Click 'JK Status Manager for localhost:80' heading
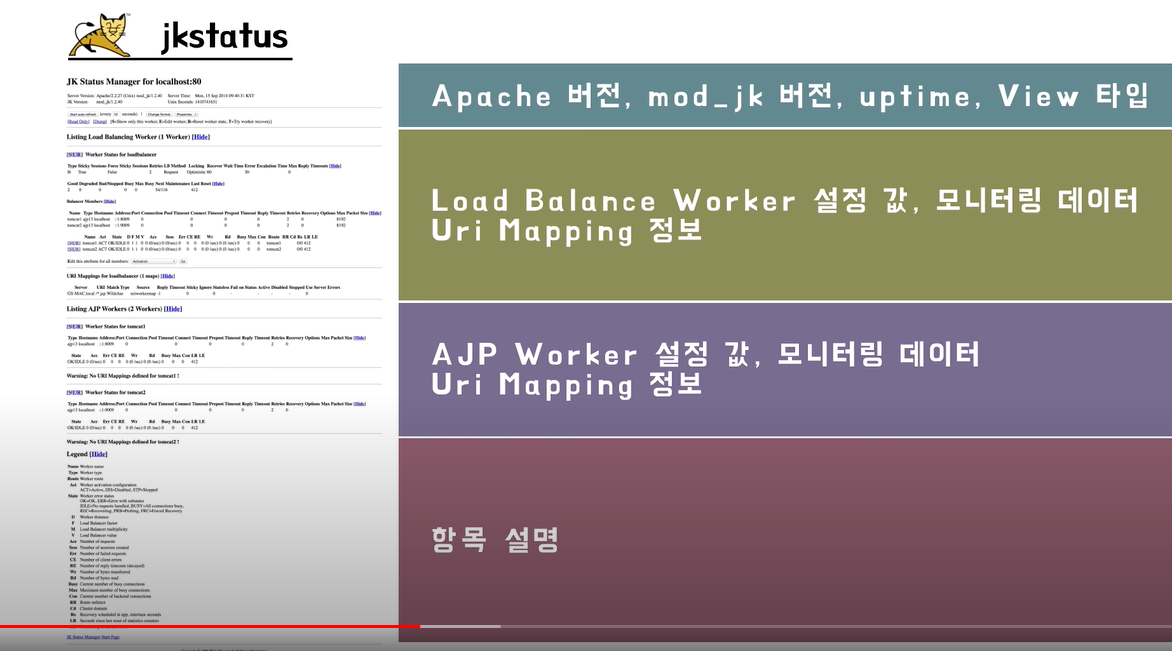The height and width of the screenshot is (651, 1172). (134, 81)
